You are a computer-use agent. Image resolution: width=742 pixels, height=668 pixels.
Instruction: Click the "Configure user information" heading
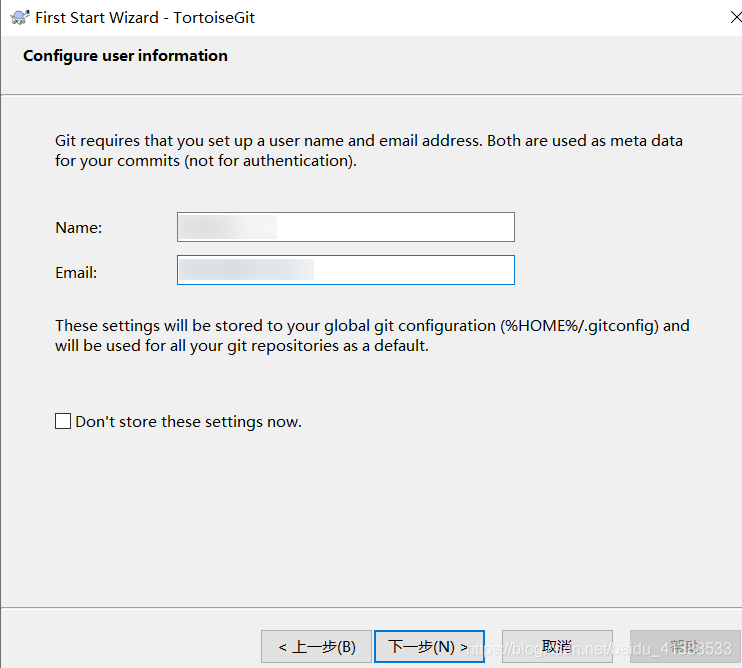(x=125, y=56)
